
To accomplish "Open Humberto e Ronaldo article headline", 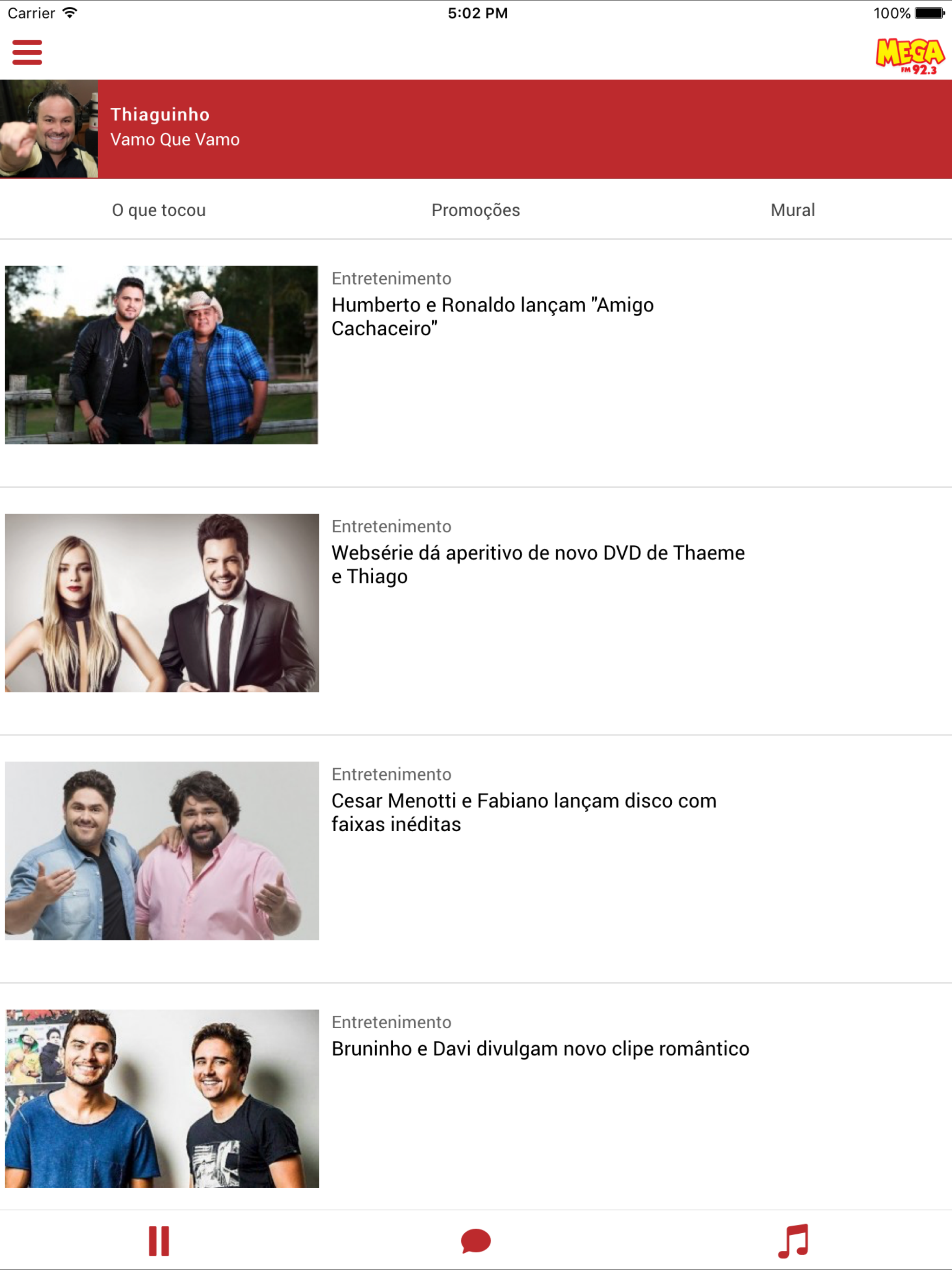I will 492,317.
